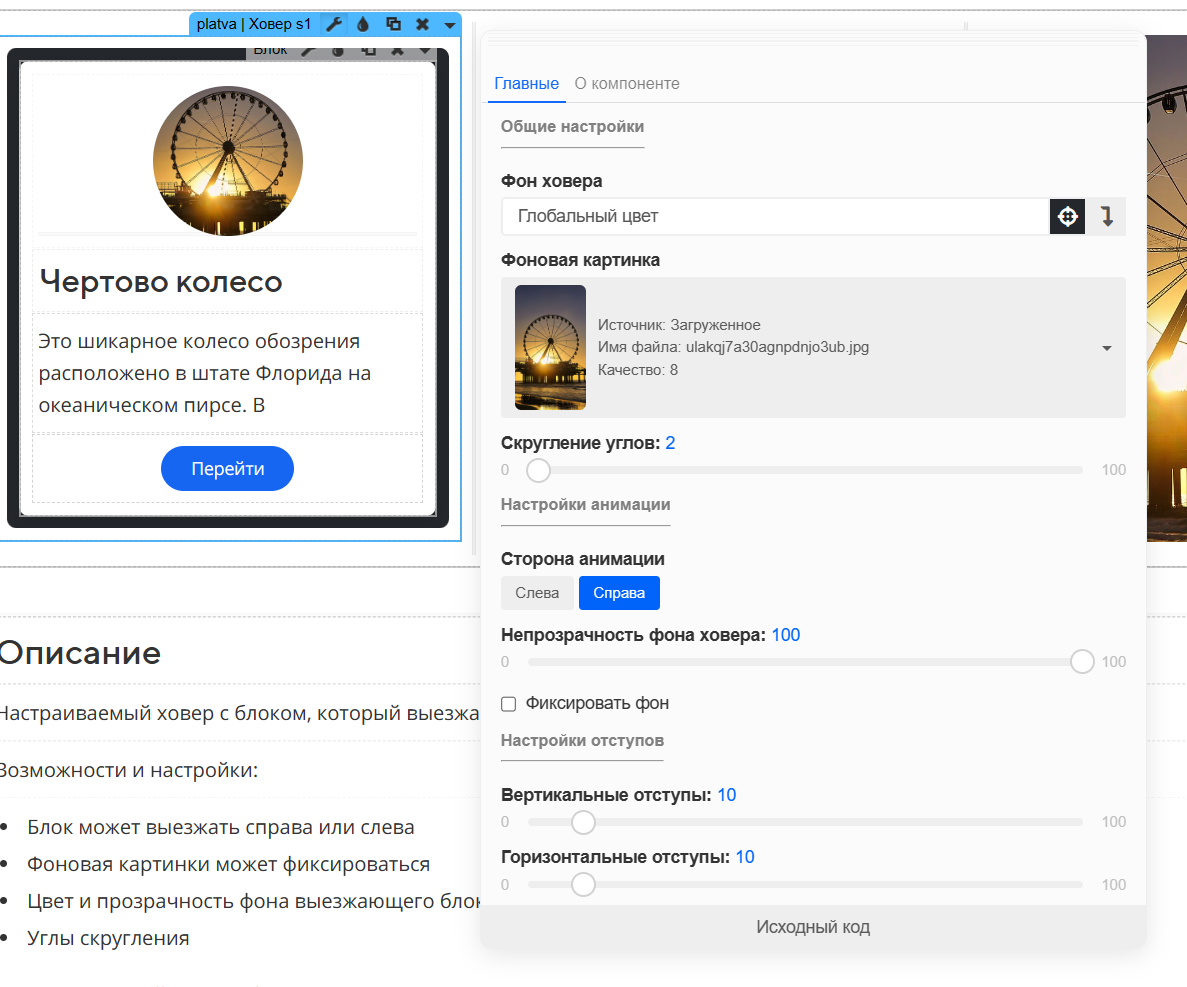The width and height of the screenshot is (1187, 987).
Task: Click the "platva | Ховер s1" component label
Action: point(254,24)
